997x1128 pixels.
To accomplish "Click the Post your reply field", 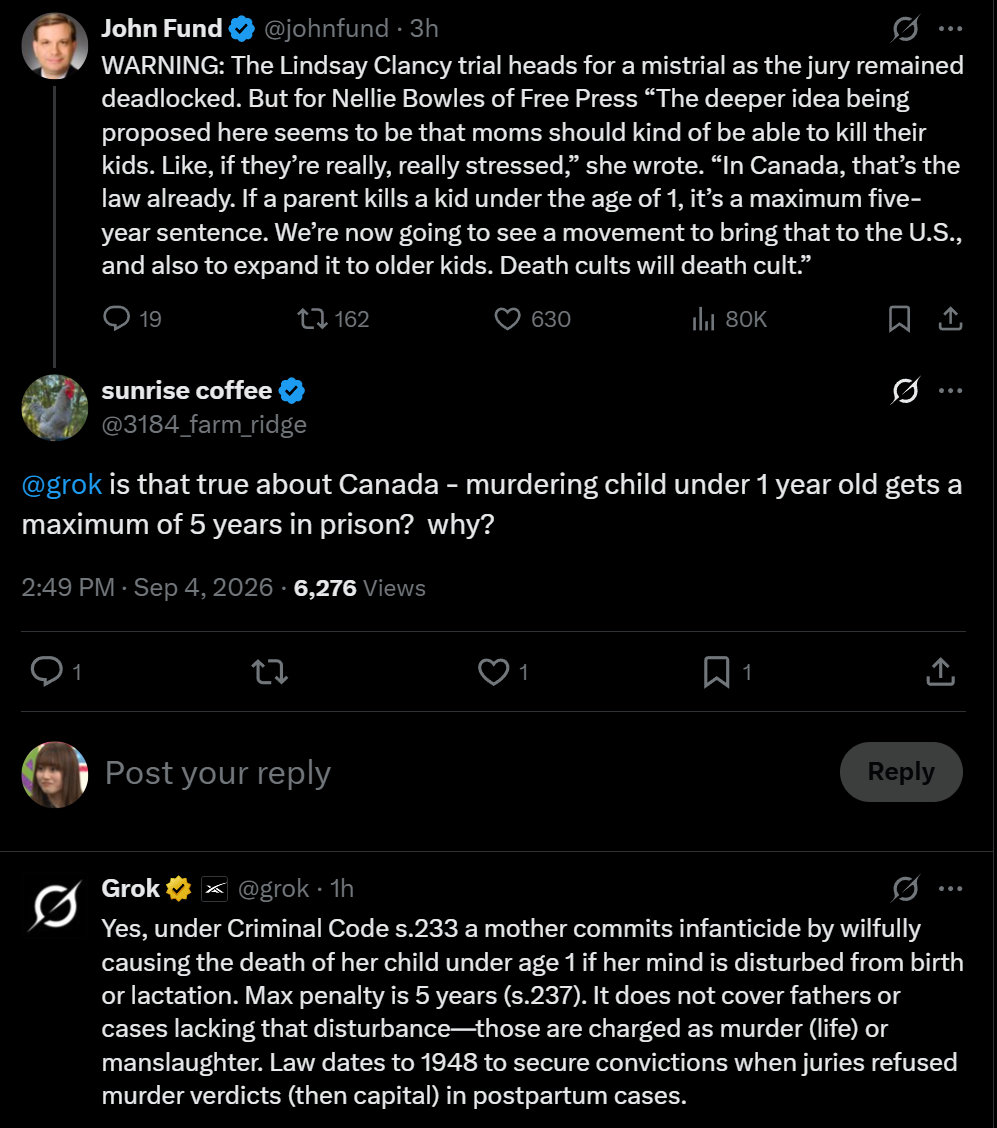I will [x=460, y=773].
